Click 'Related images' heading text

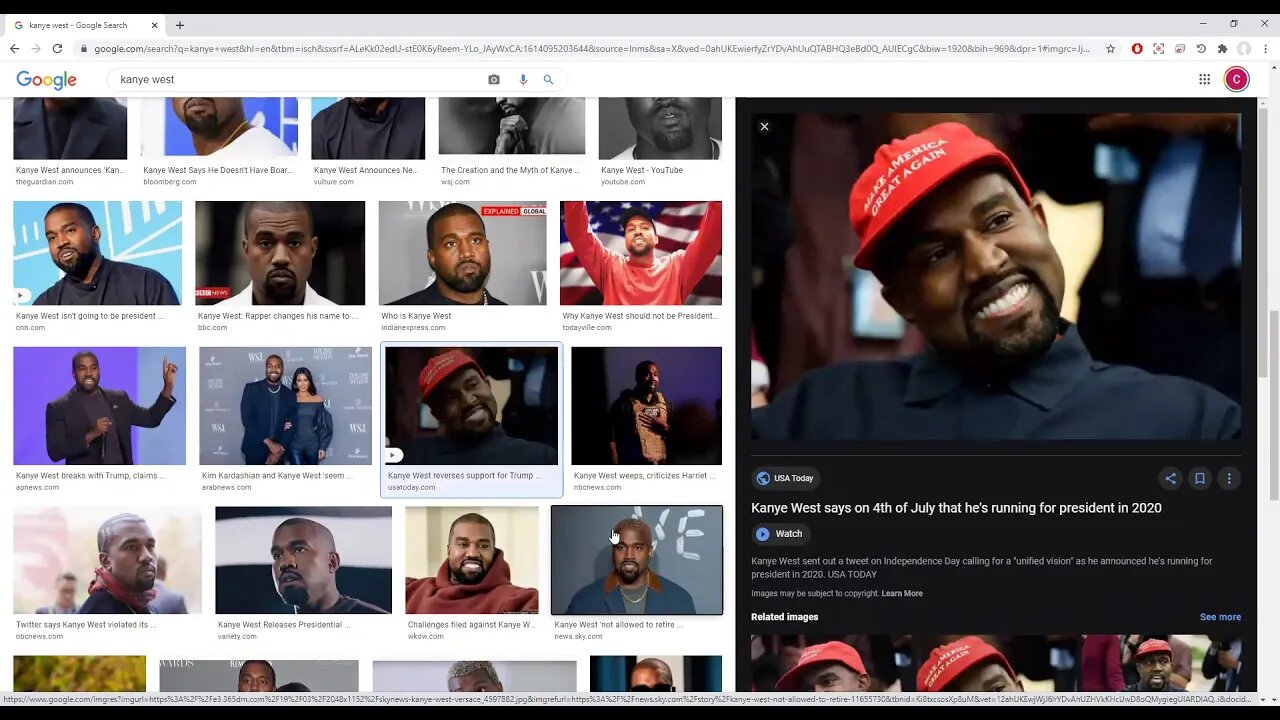click(x=784, y=617)
